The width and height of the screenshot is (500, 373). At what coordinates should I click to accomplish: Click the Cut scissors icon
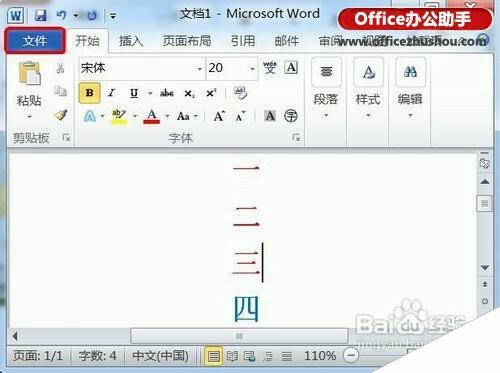[x=60, y=68]
